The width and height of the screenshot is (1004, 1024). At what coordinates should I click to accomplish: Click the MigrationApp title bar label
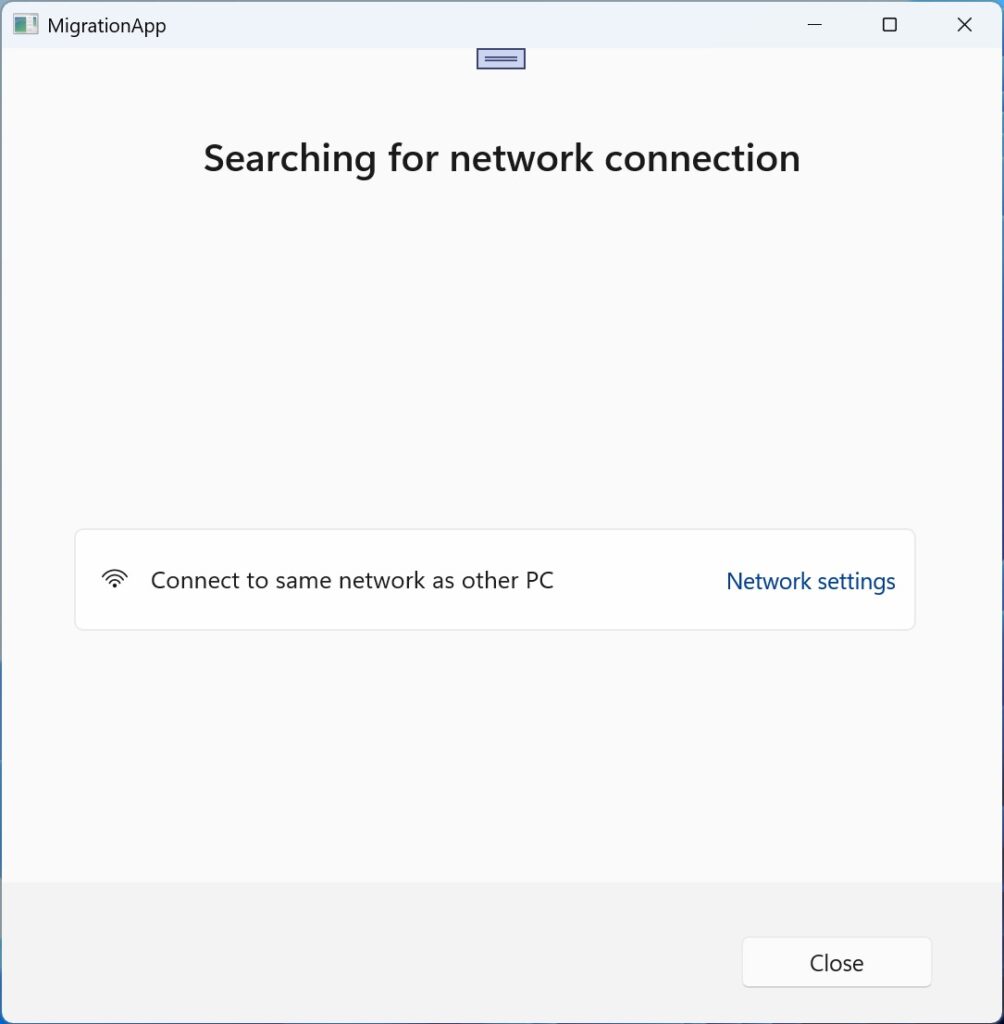106,25
